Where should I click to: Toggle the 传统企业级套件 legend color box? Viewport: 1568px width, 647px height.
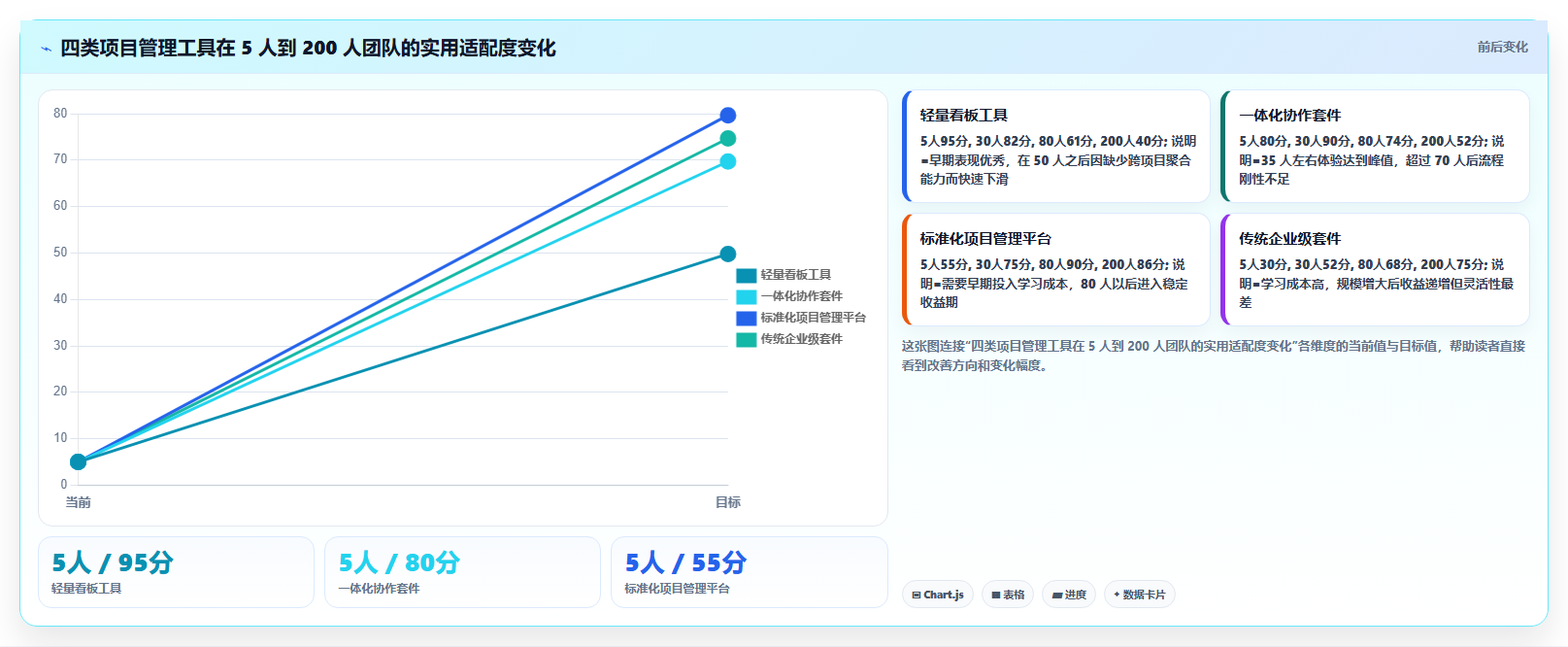746,339
